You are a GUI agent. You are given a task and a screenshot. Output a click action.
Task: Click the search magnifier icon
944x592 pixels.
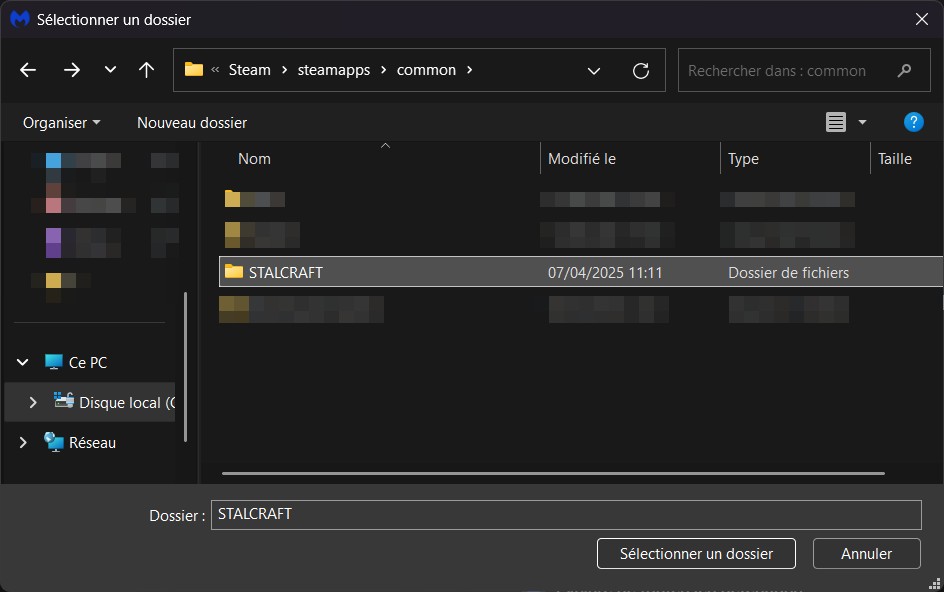click(x=904, y=70)
